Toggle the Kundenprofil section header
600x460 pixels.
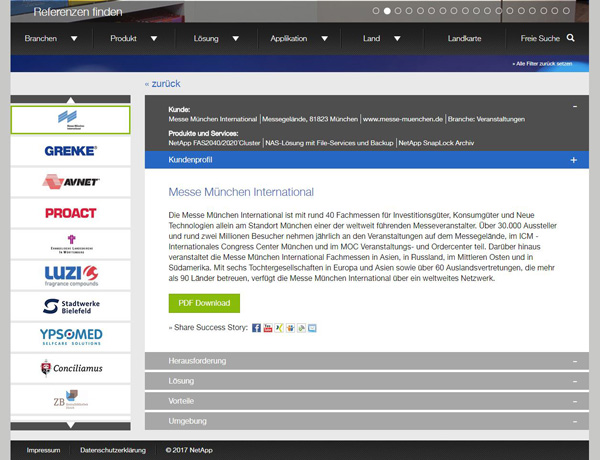367,160
